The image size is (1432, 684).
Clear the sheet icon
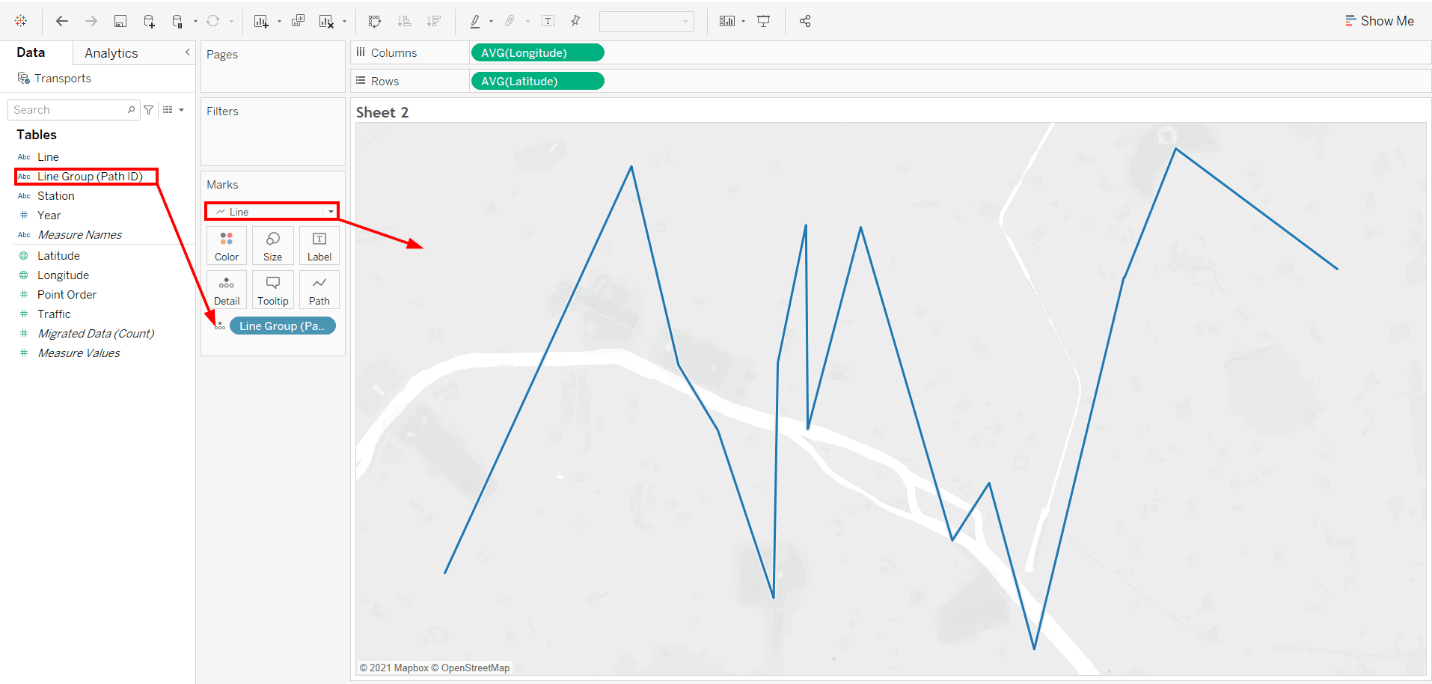[x=327, y=21]
